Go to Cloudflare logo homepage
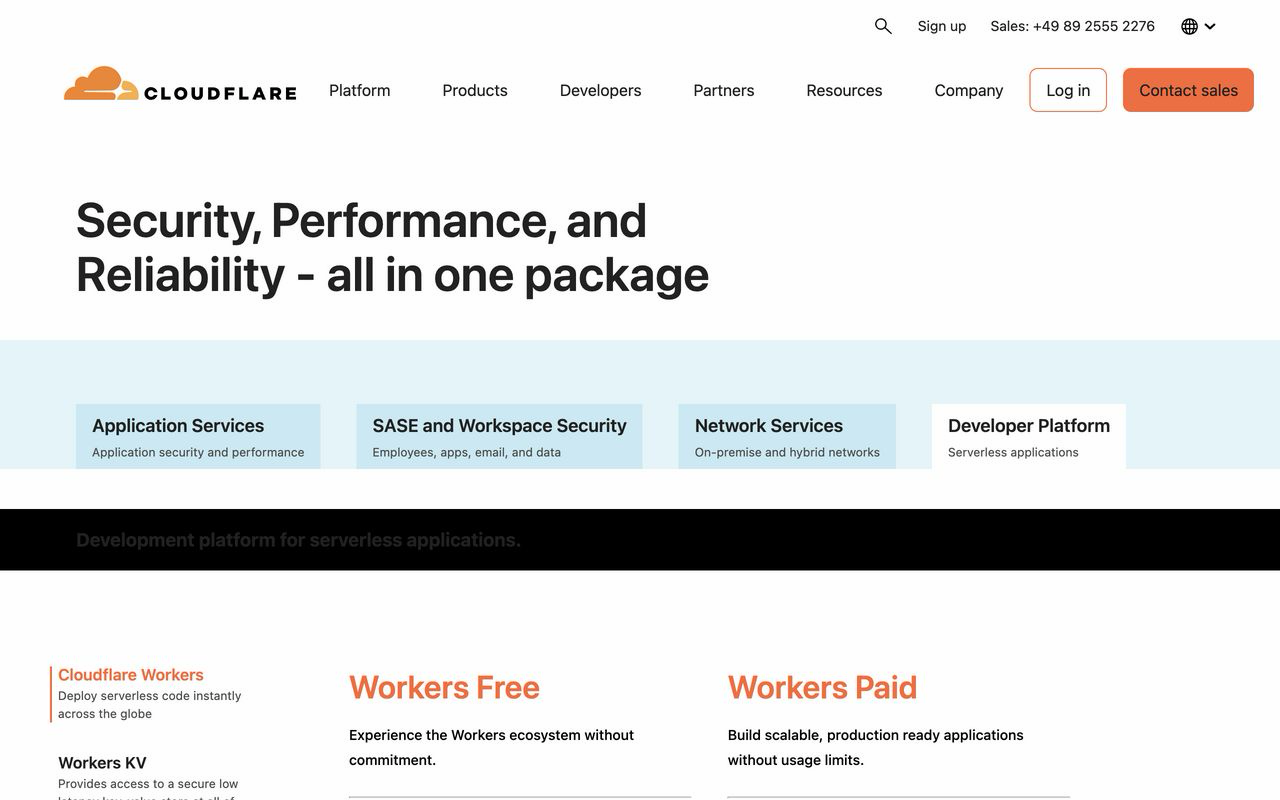Image resolution: width=1280 pixels, height=800 pixels. tap(180, 85)
